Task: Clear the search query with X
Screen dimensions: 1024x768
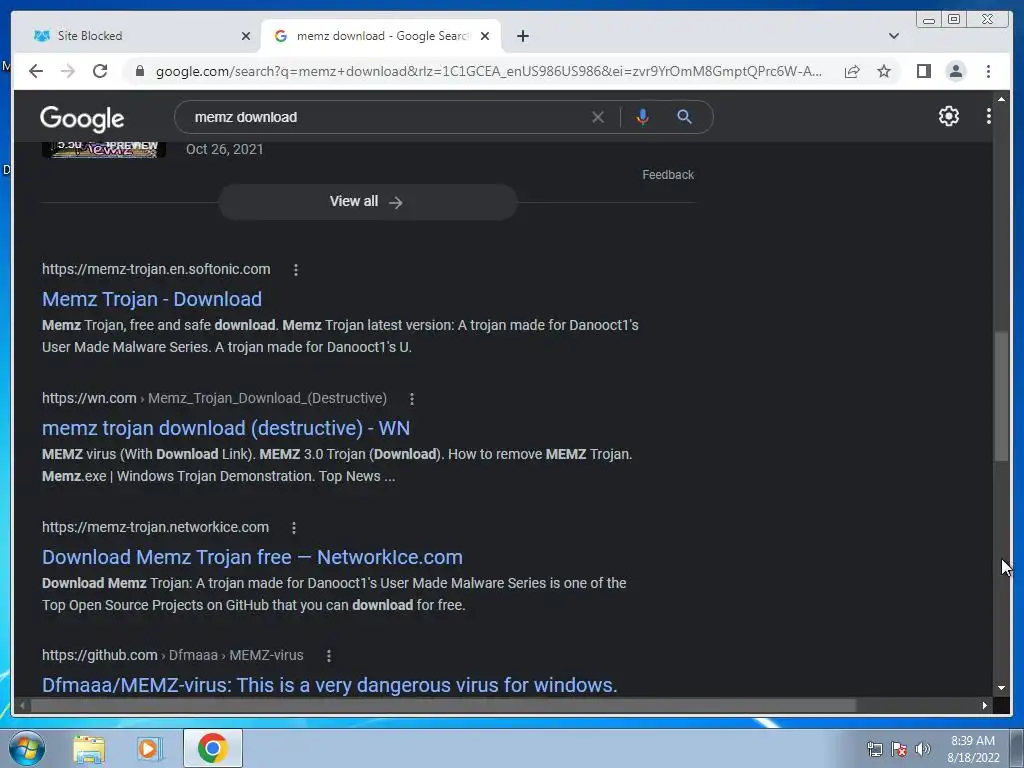Action: [x=598, y=118]
